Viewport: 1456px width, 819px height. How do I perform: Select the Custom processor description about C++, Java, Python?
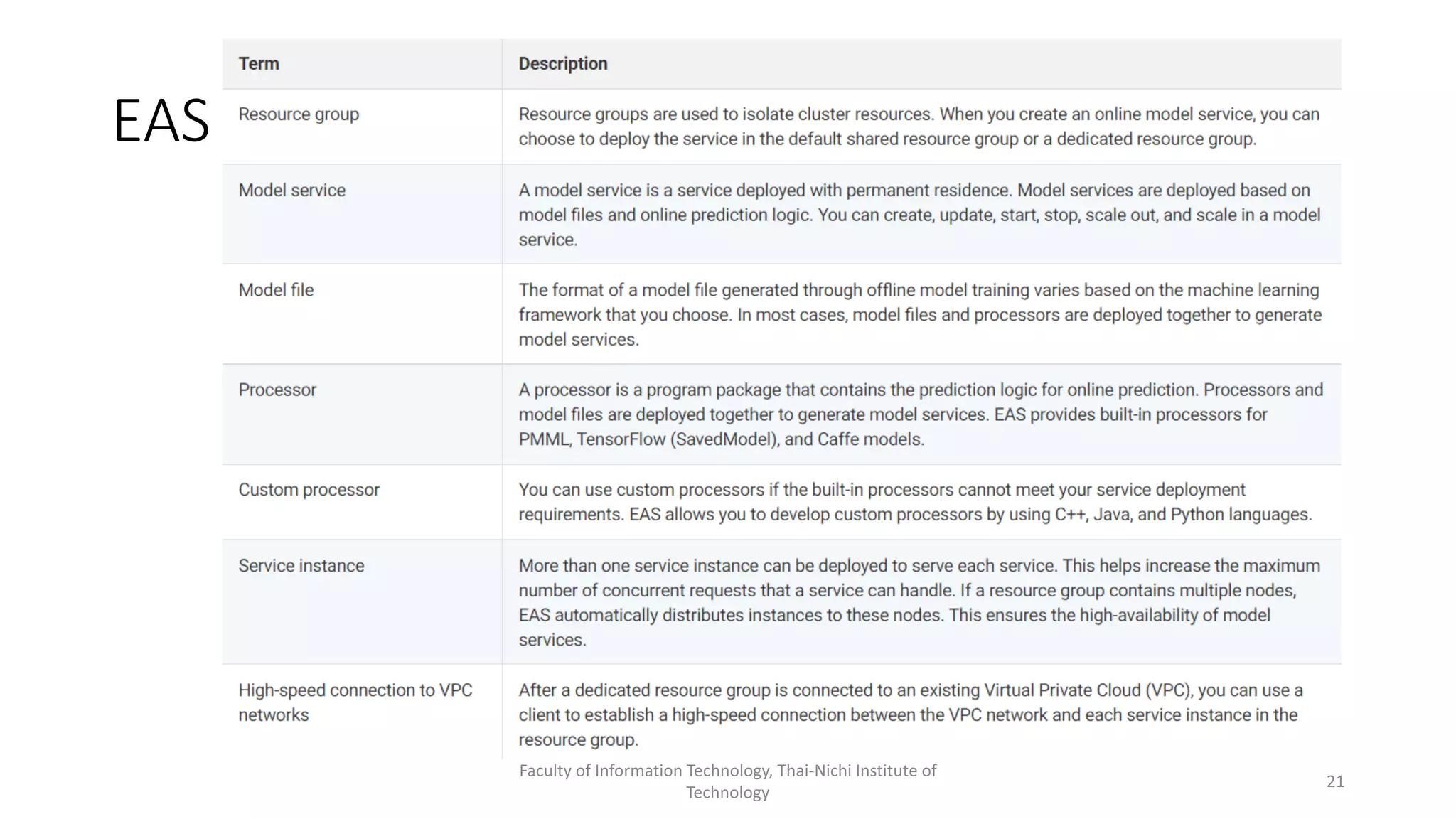[x=914, y=502]
